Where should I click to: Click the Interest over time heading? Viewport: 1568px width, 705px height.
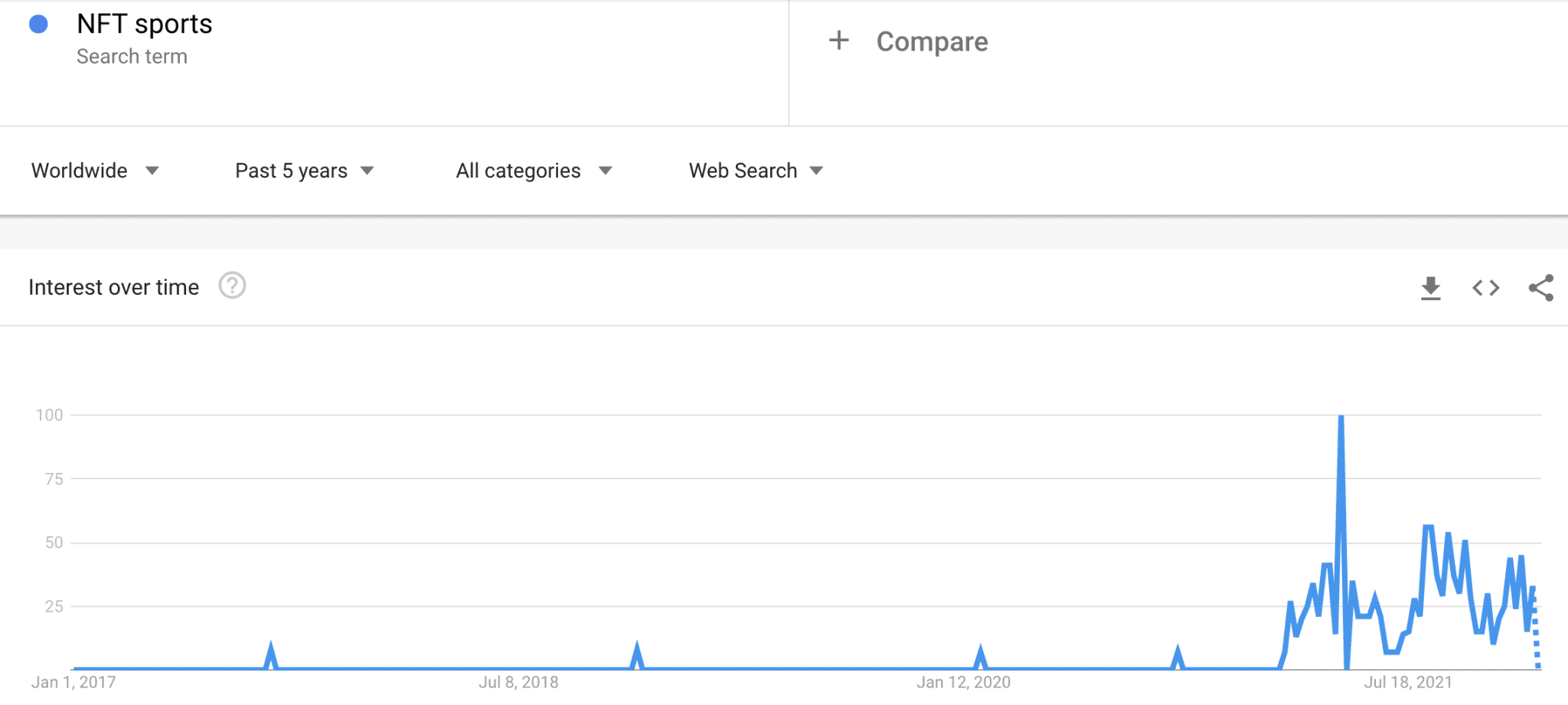(113, 287)
